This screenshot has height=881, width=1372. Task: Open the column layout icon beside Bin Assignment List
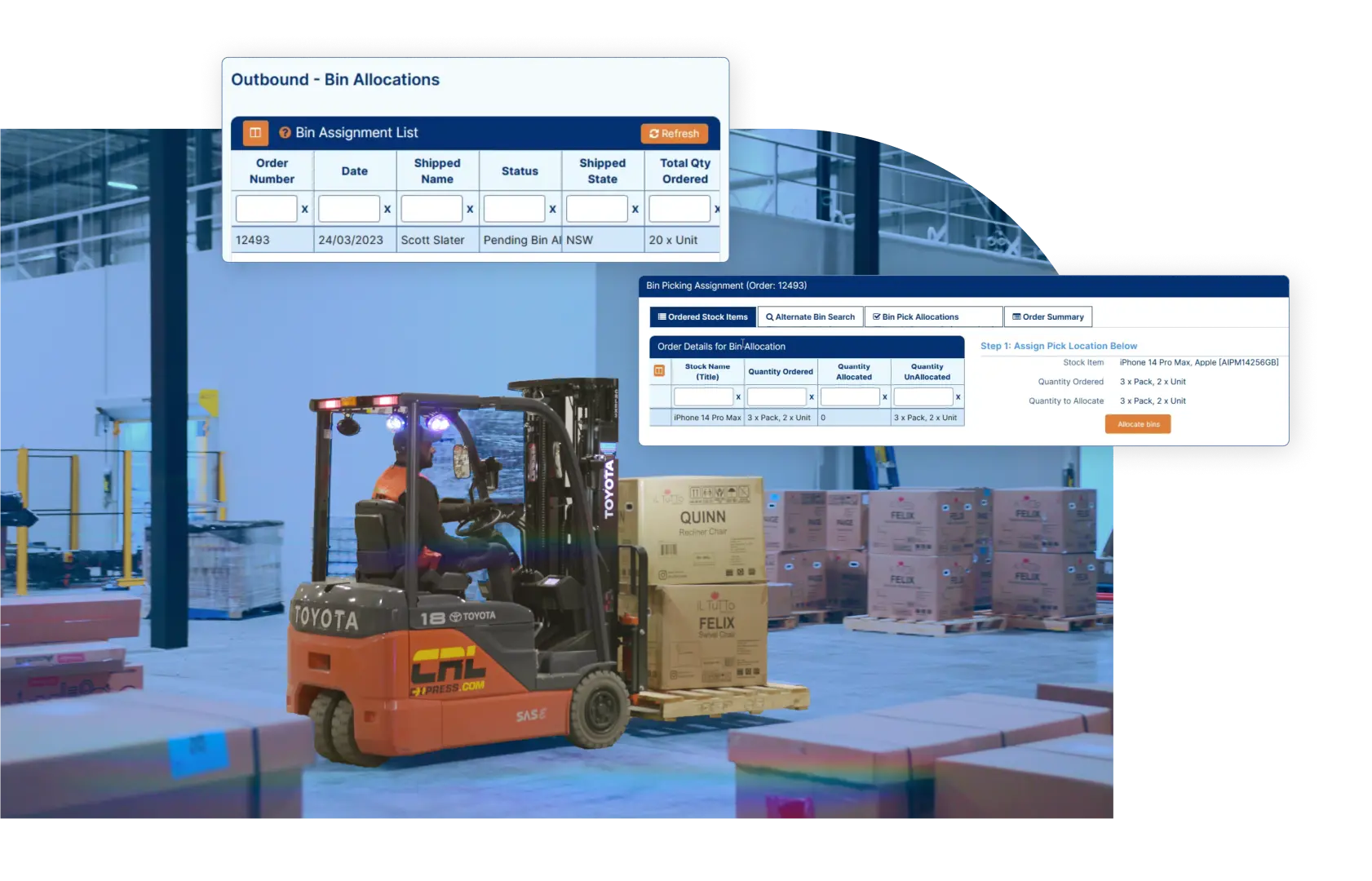click(x=255, y=133)
